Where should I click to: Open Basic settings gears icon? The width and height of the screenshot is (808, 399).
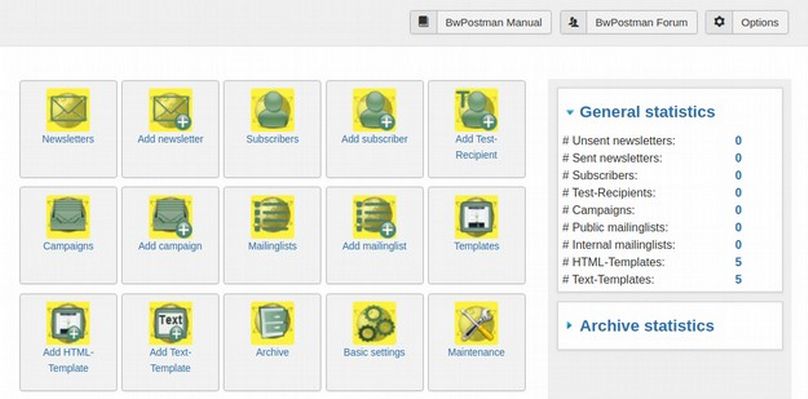pyautogui.click(x=375, y=323)
